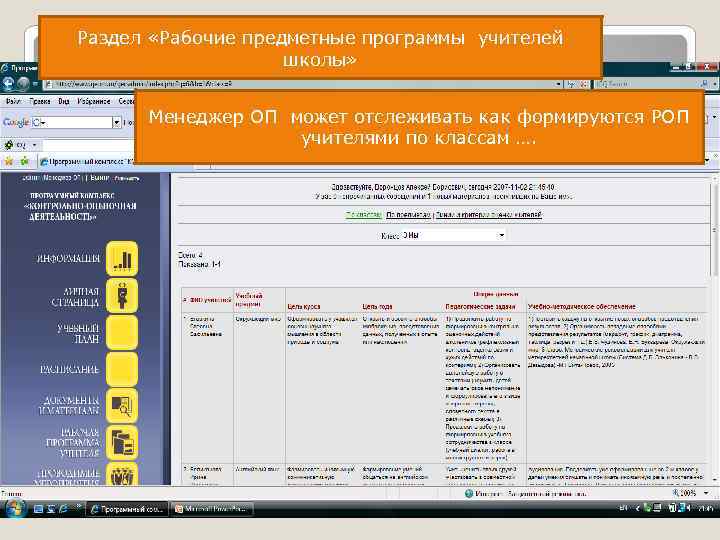Image resolution: width=720 pixels, height=540 pixels.
Task: Click the page vertical scrollbar thumb
Action: pos(714,229)
